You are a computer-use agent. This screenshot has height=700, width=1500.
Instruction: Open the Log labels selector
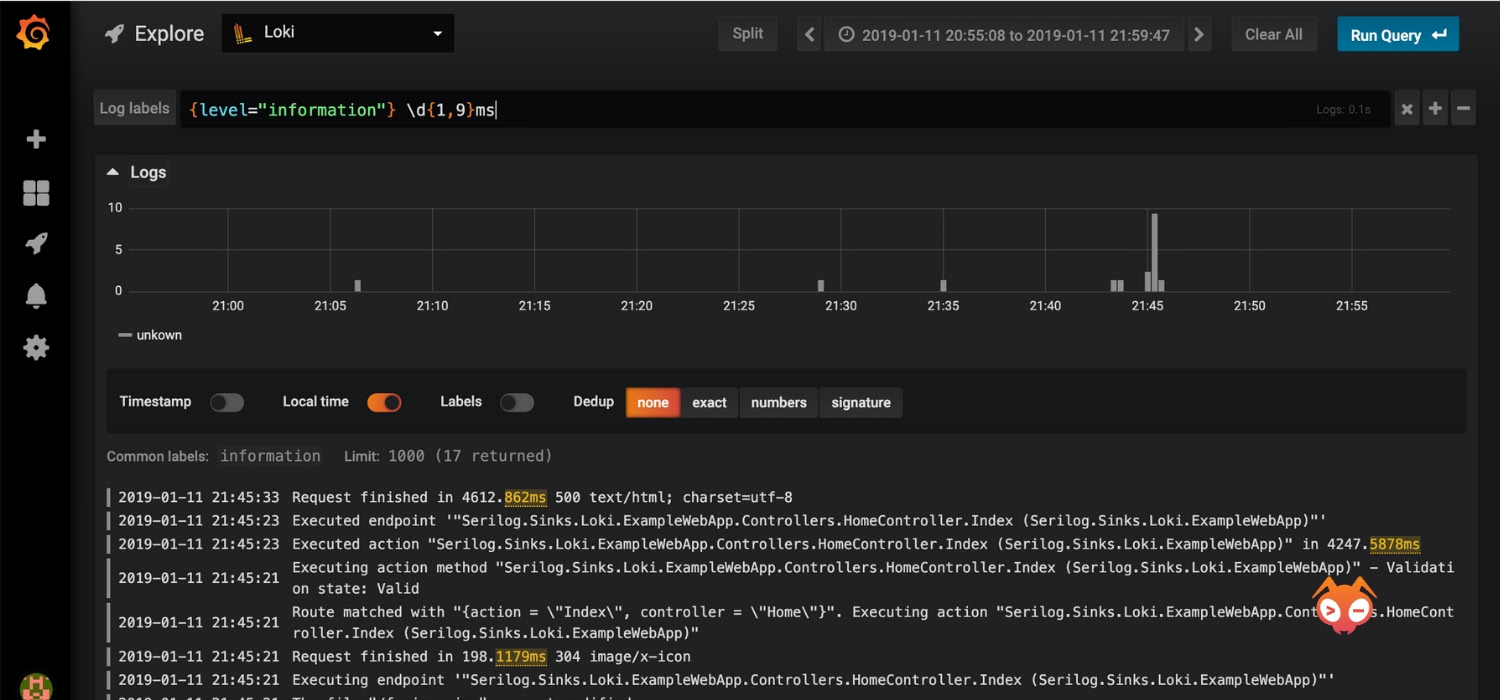(x=134, y=108)
